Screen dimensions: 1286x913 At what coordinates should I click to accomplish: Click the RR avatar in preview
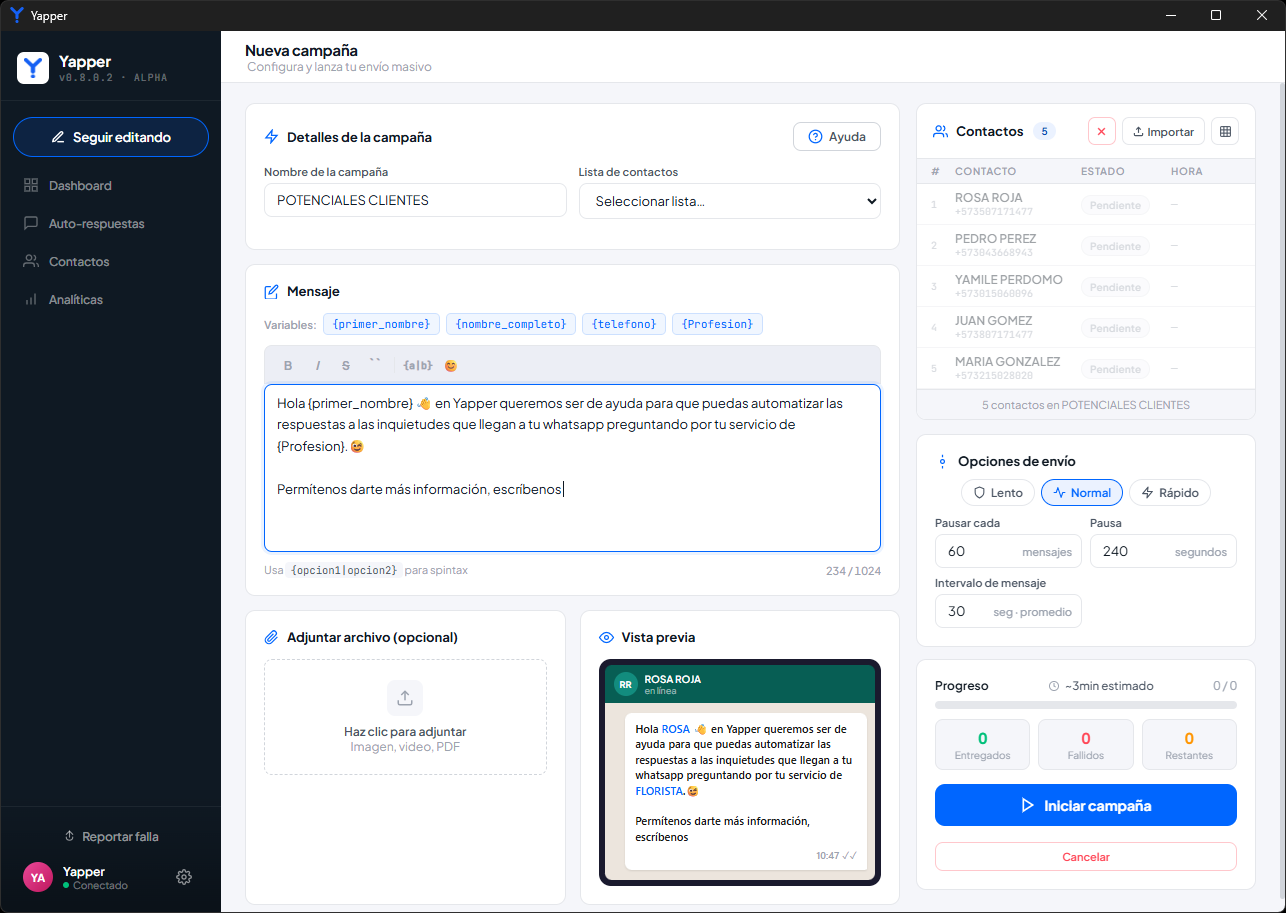[626, 684]
